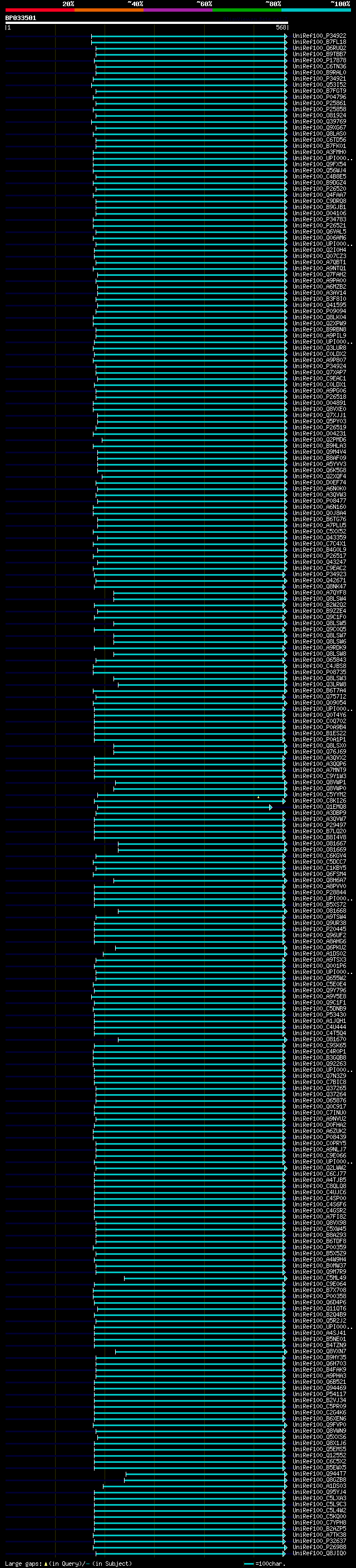The image size is (356, 1568).
Task: Click hit label UniRef100_Q8NK47
Action: tap(319, 587)
